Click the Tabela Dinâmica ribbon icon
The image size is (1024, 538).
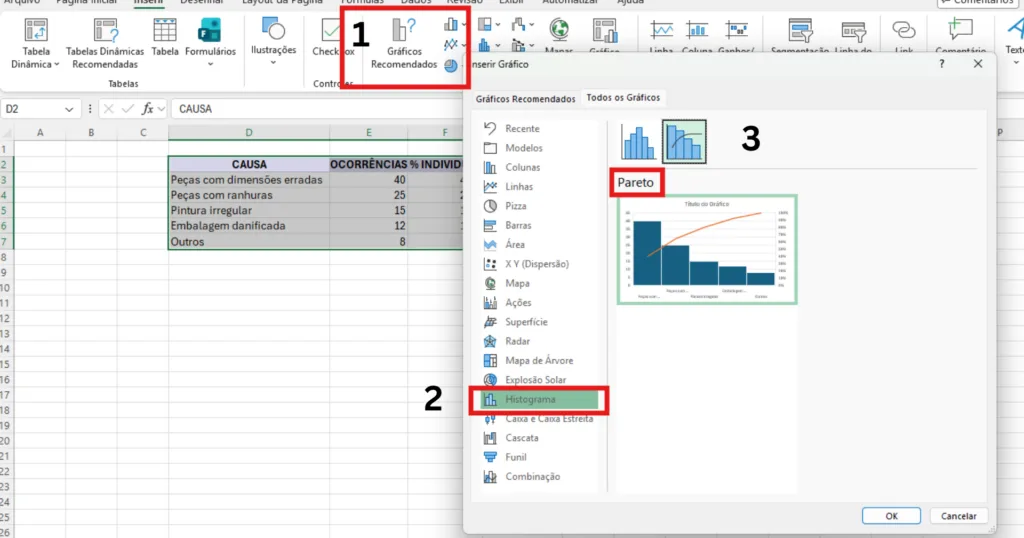point(35,31)
